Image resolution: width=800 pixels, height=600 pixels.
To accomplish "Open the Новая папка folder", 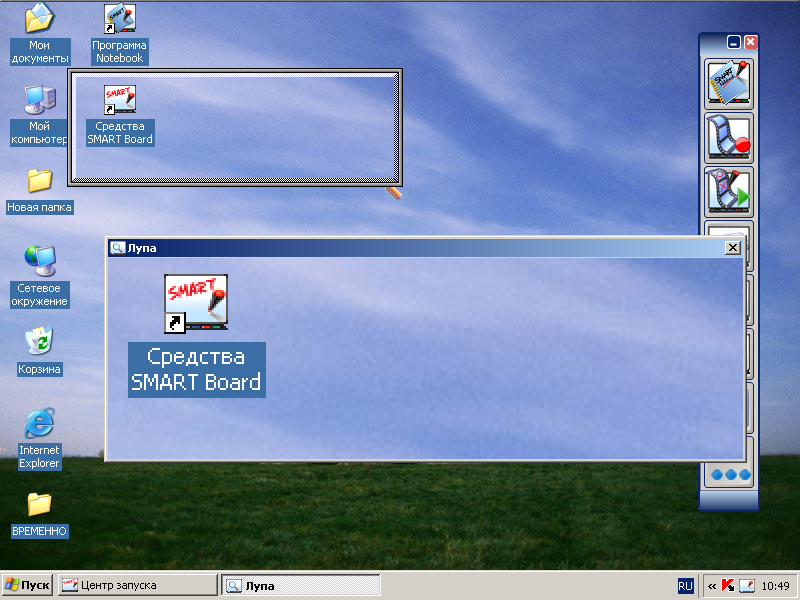I will point(39,191).
